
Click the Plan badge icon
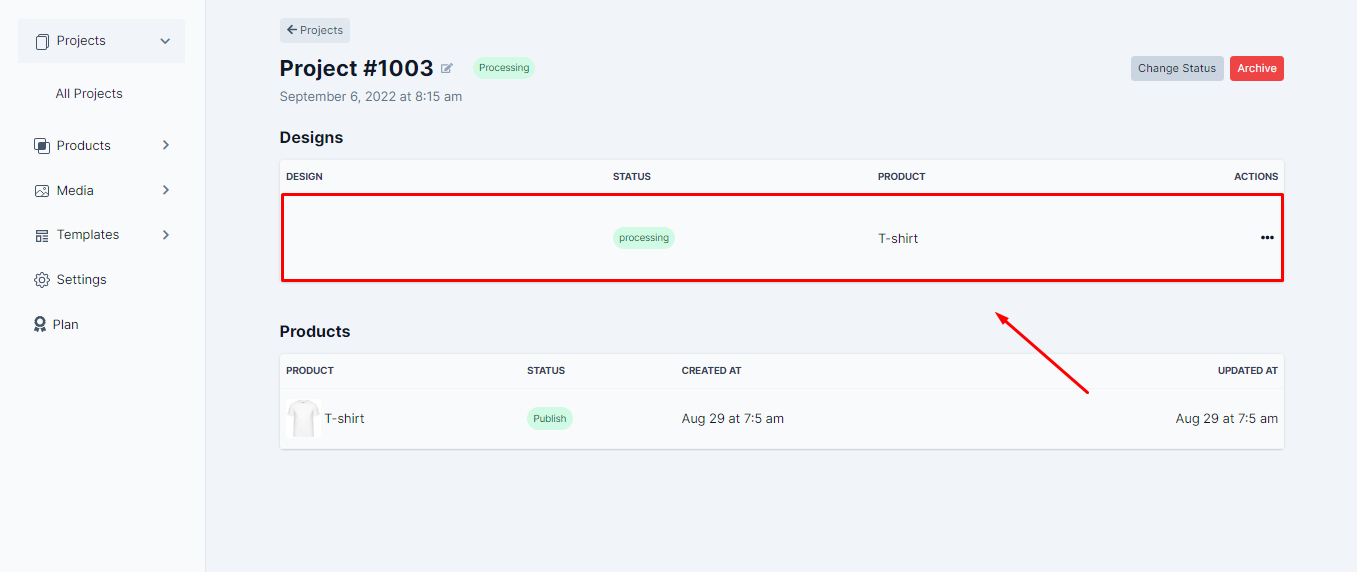click(40, 324)
